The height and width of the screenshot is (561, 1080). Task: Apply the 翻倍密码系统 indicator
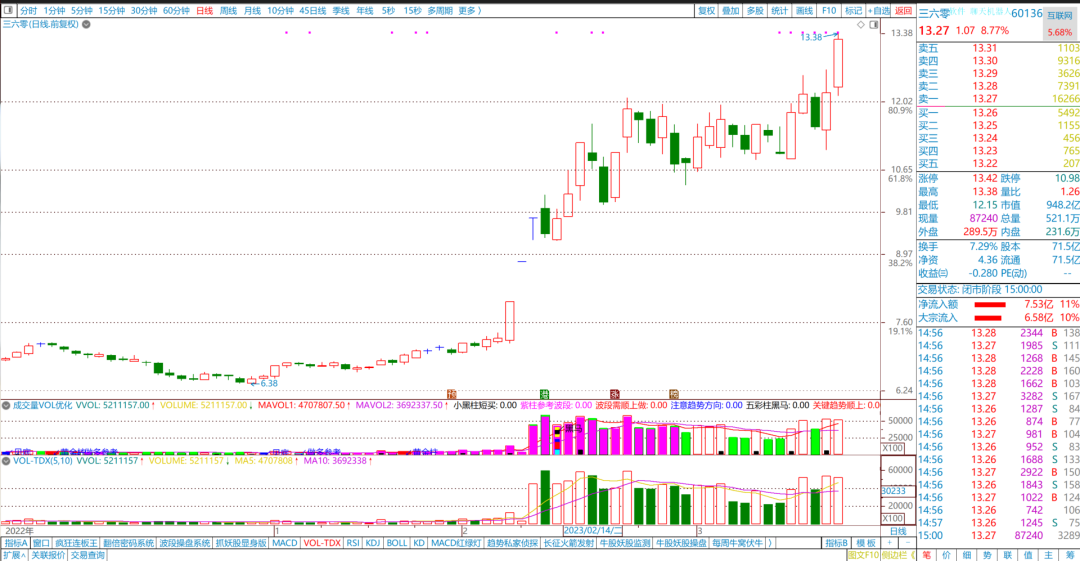click(128, 543)
